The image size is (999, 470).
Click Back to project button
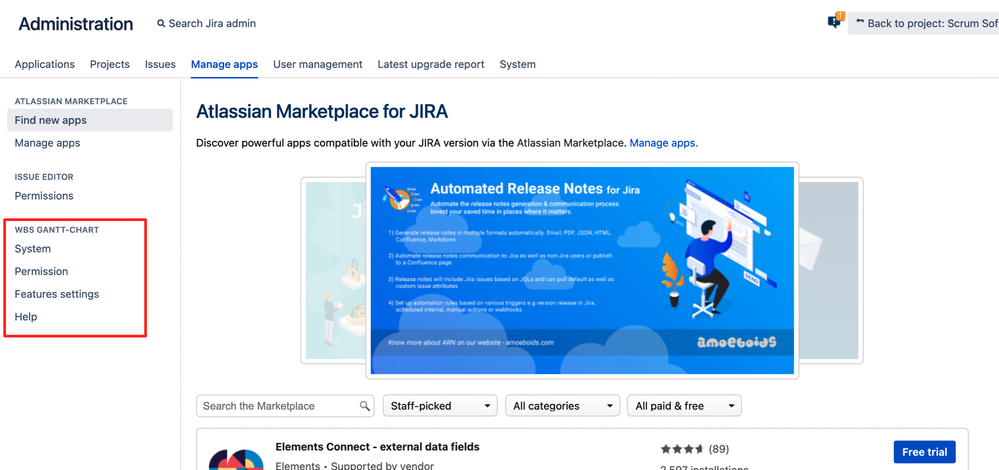point(924,24)
